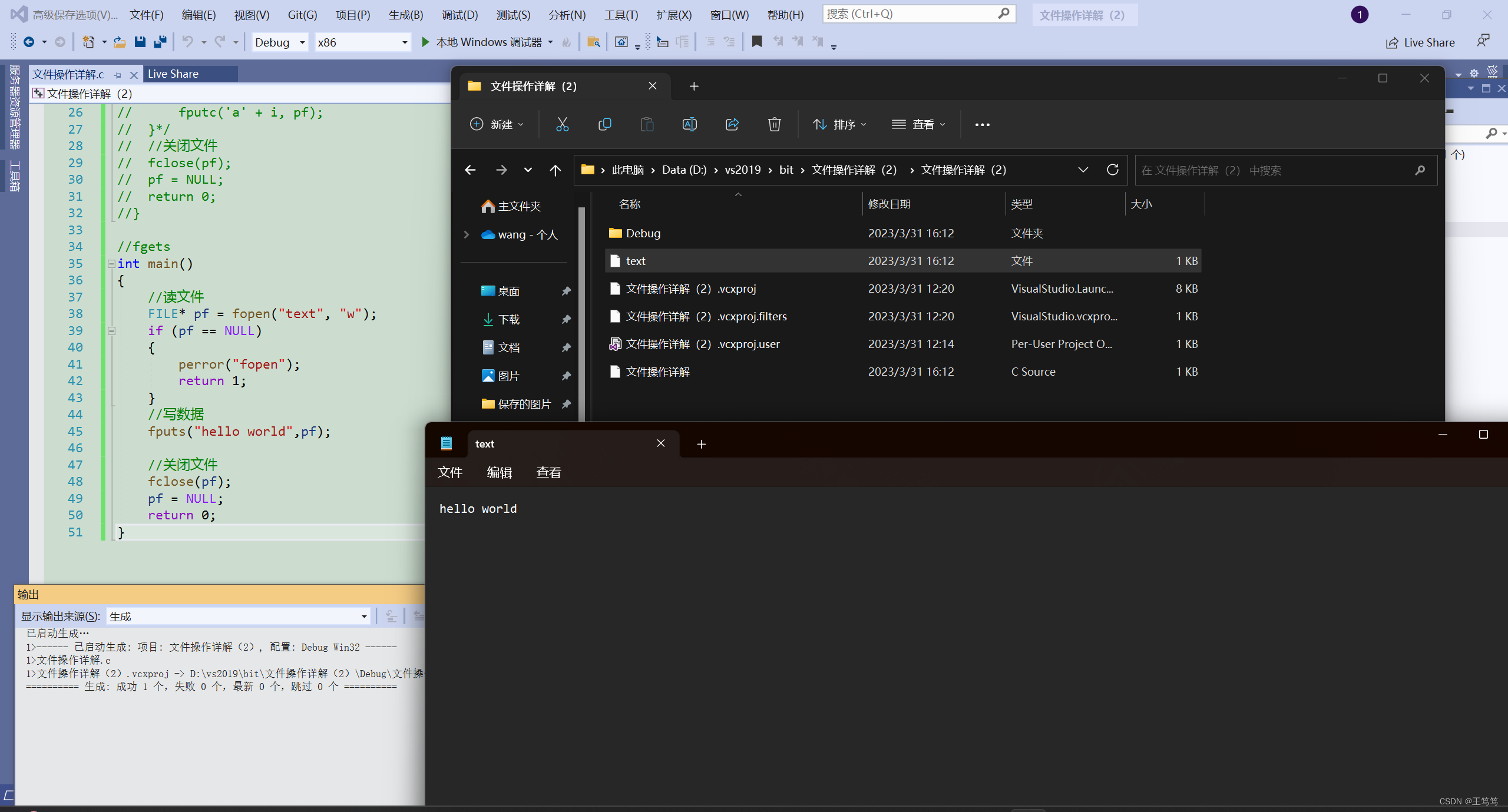Pin the 文件操作详解.c editor tab
The height and width of the screenshot is (812, 1508).
point(118,75)
